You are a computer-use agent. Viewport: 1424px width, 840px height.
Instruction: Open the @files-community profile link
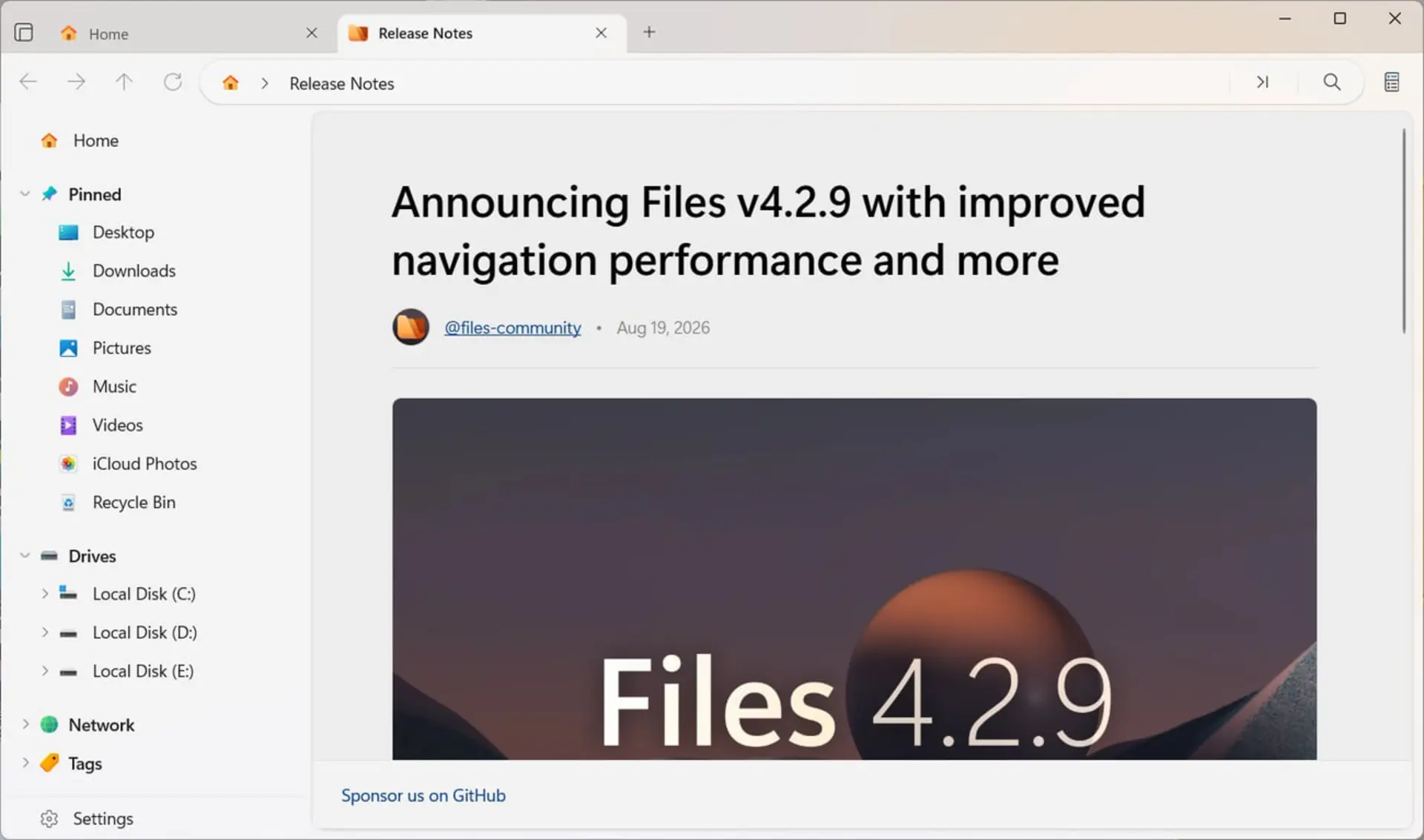pyautogui.click(x=512, y=328)
